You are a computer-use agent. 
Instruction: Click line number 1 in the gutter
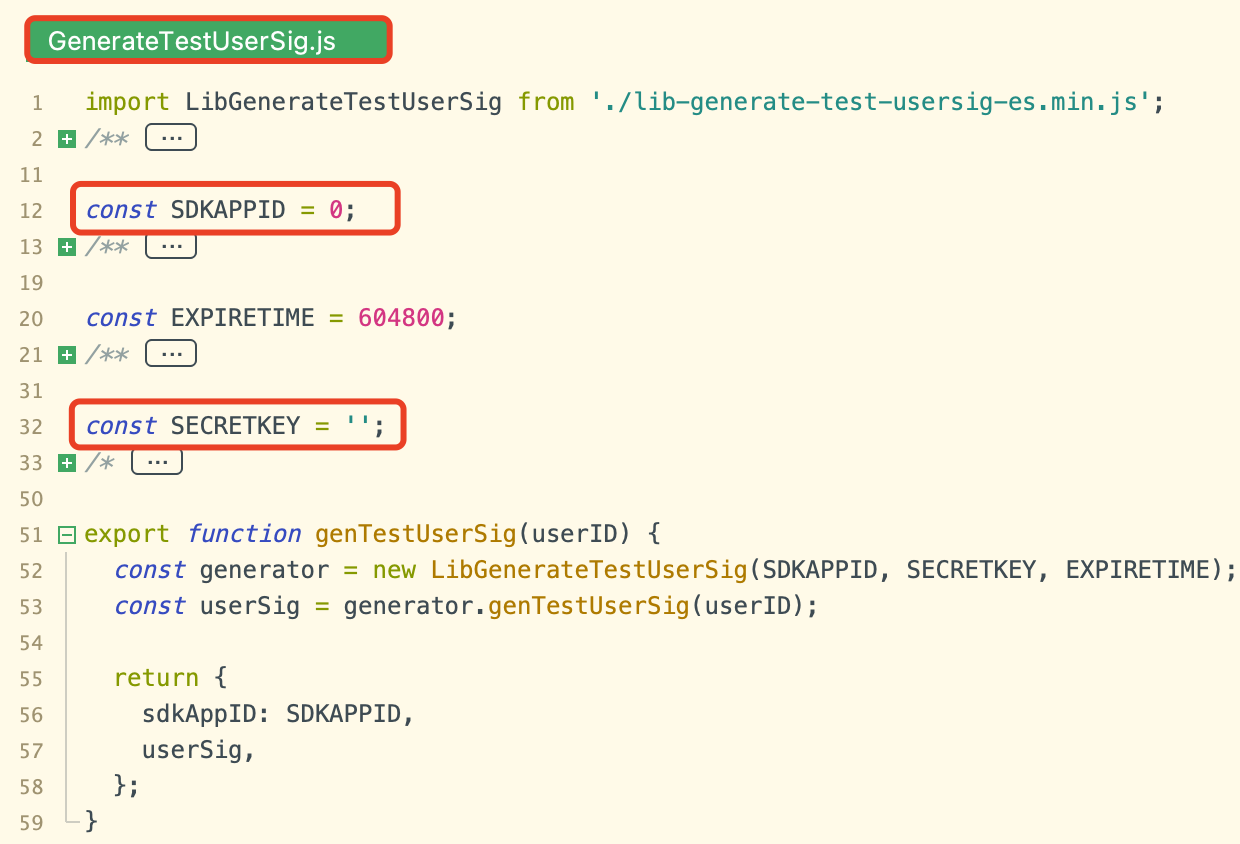pos(37,103)
